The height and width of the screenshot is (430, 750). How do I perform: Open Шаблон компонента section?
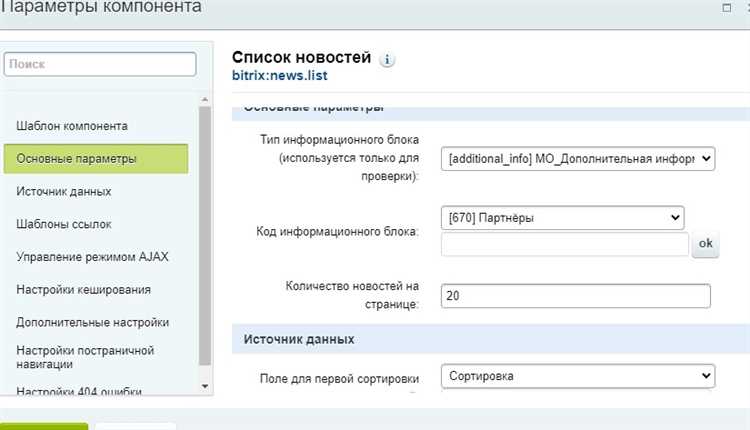72,126
